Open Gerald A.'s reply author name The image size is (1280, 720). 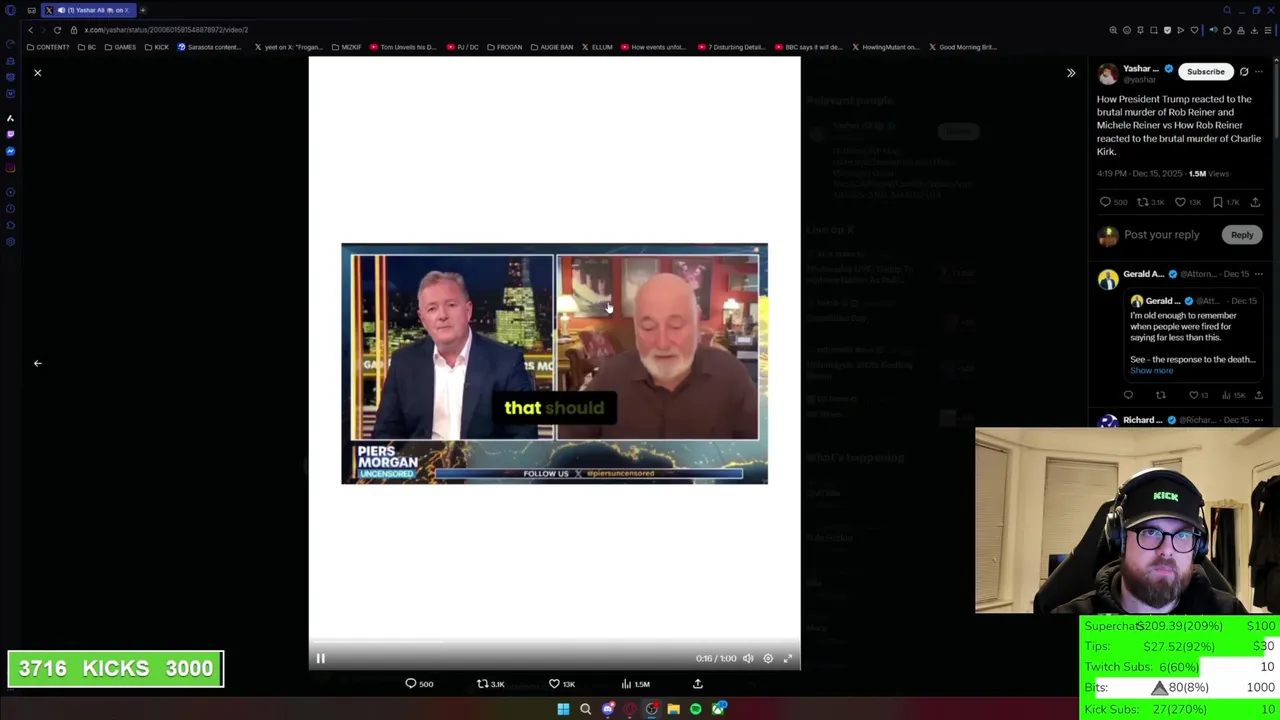1143,274
